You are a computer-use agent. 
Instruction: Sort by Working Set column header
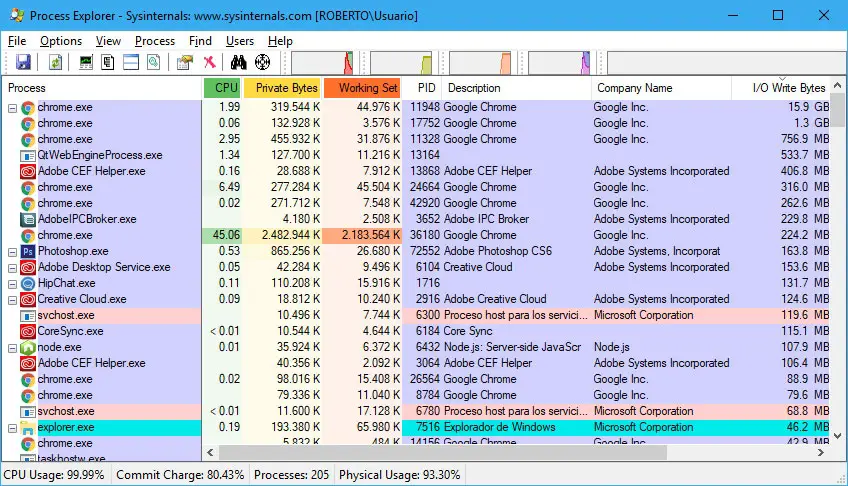click(x=362, y=88)
